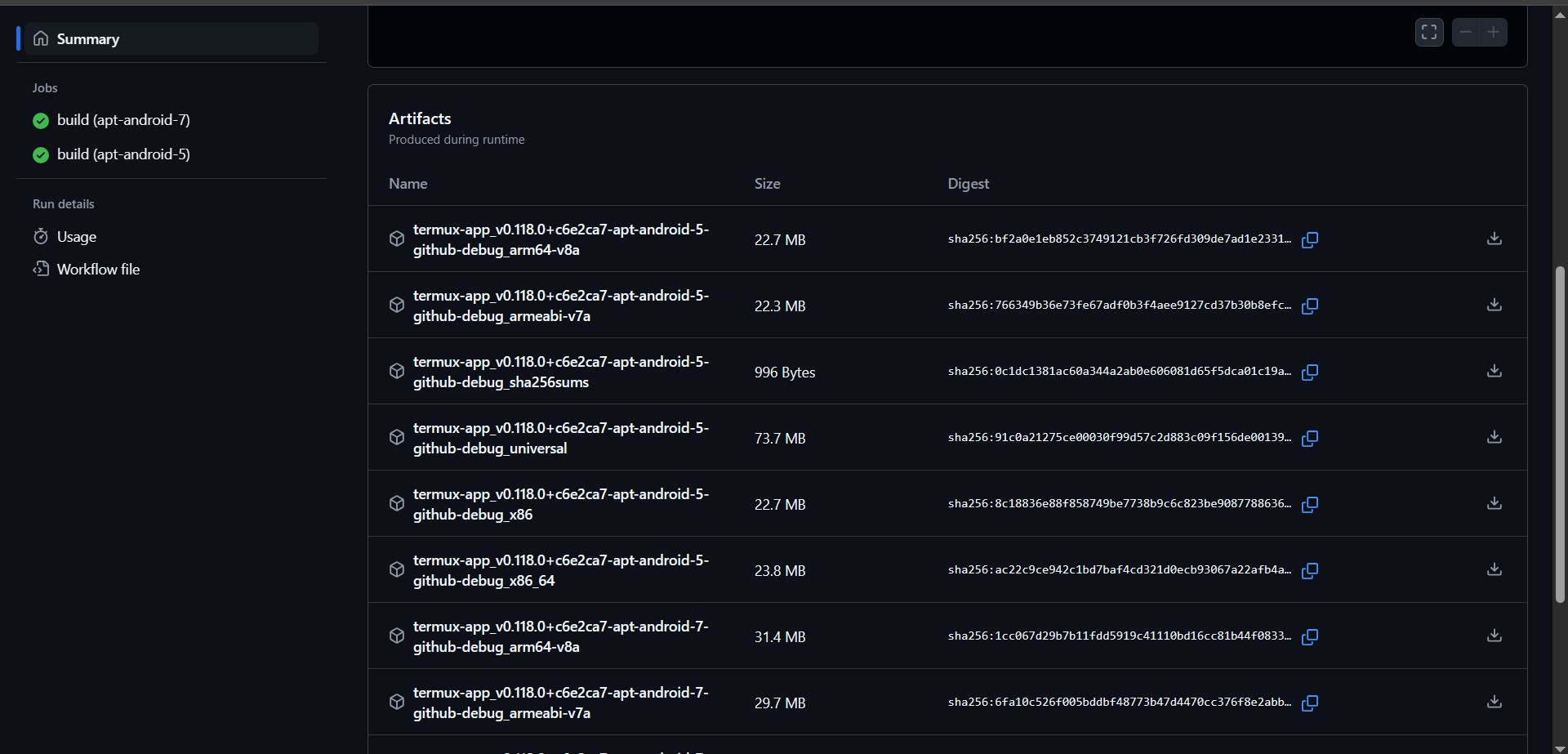The height and width of the screenshot is (754, 1568).
Task: Download apt-android-5 x86_64 artifact
Action: coord(1494,569)
